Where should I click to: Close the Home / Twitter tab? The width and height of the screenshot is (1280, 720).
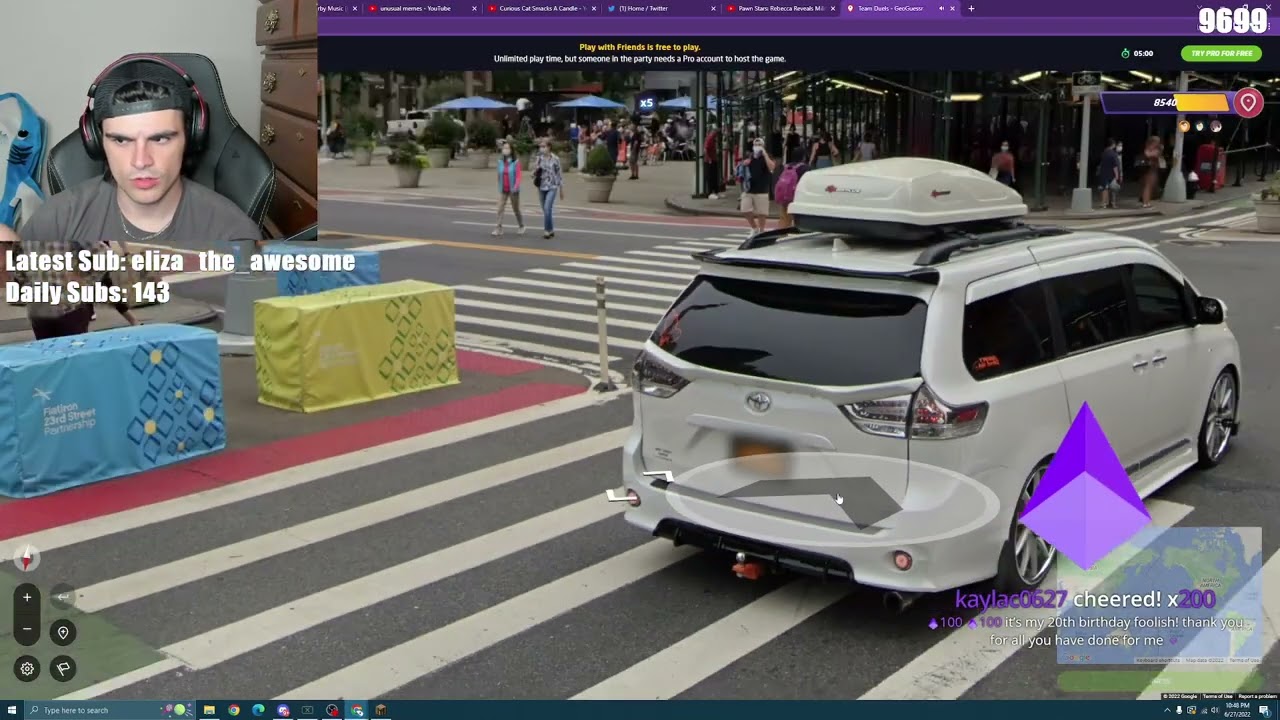(x=714, y=8)
